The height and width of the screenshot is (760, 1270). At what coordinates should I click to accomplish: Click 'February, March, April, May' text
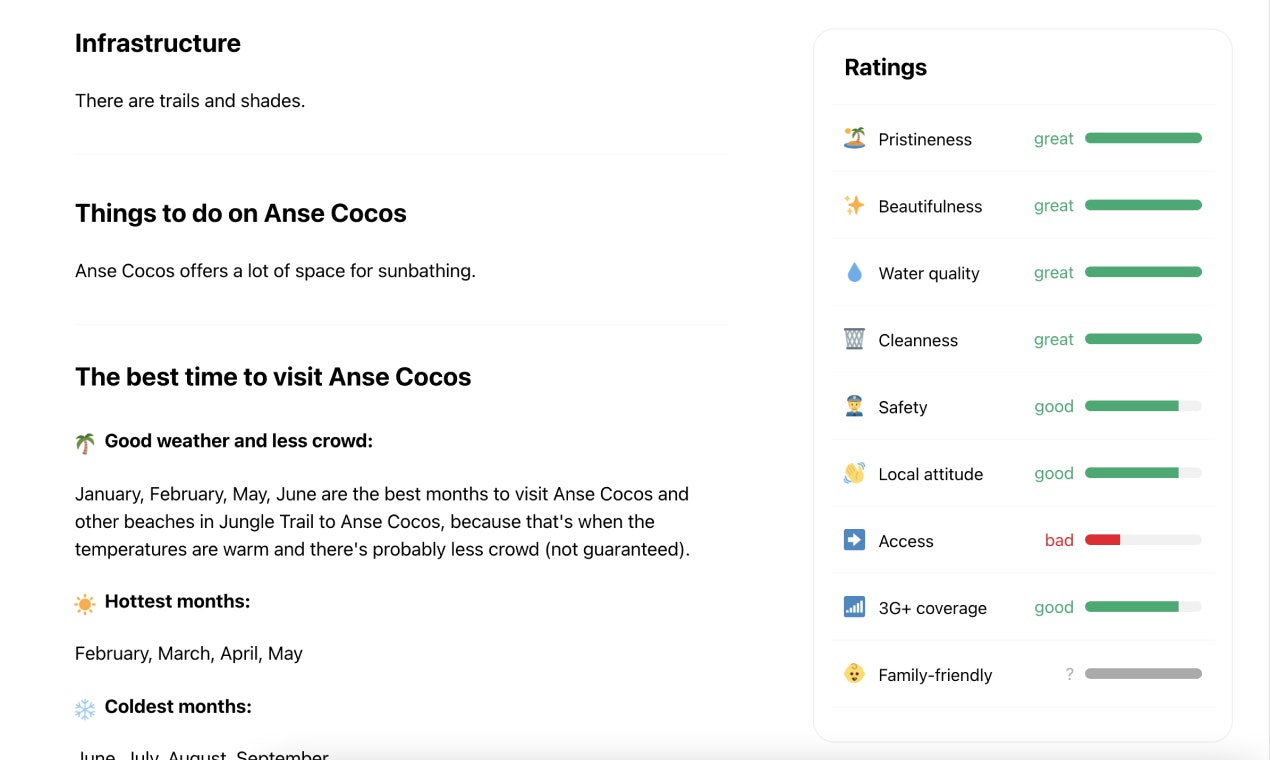189,654
